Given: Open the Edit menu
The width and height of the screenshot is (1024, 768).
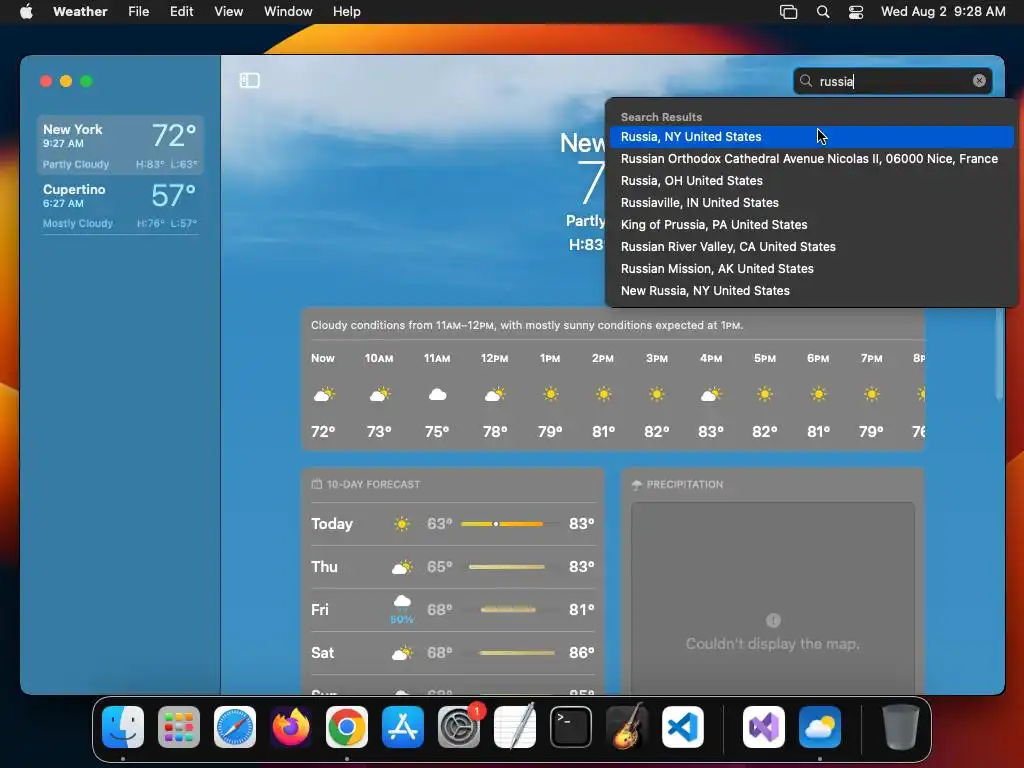Looking at the screenshot, I should click(x=182, y=12).
